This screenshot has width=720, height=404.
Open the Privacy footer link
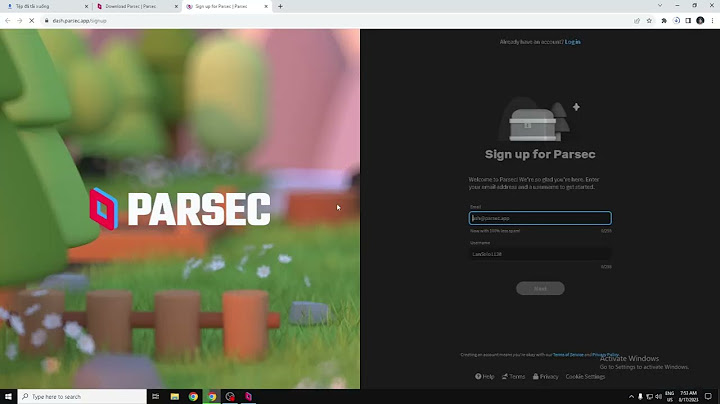(546, 376)
